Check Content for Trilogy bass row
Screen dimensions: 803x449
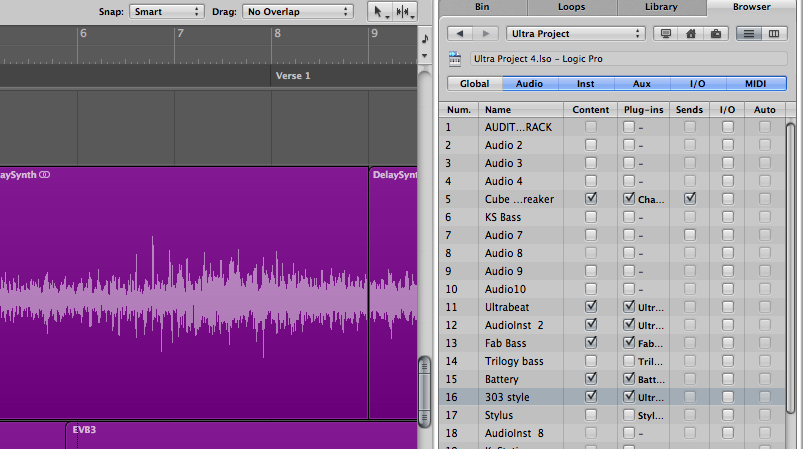point(591,361)
